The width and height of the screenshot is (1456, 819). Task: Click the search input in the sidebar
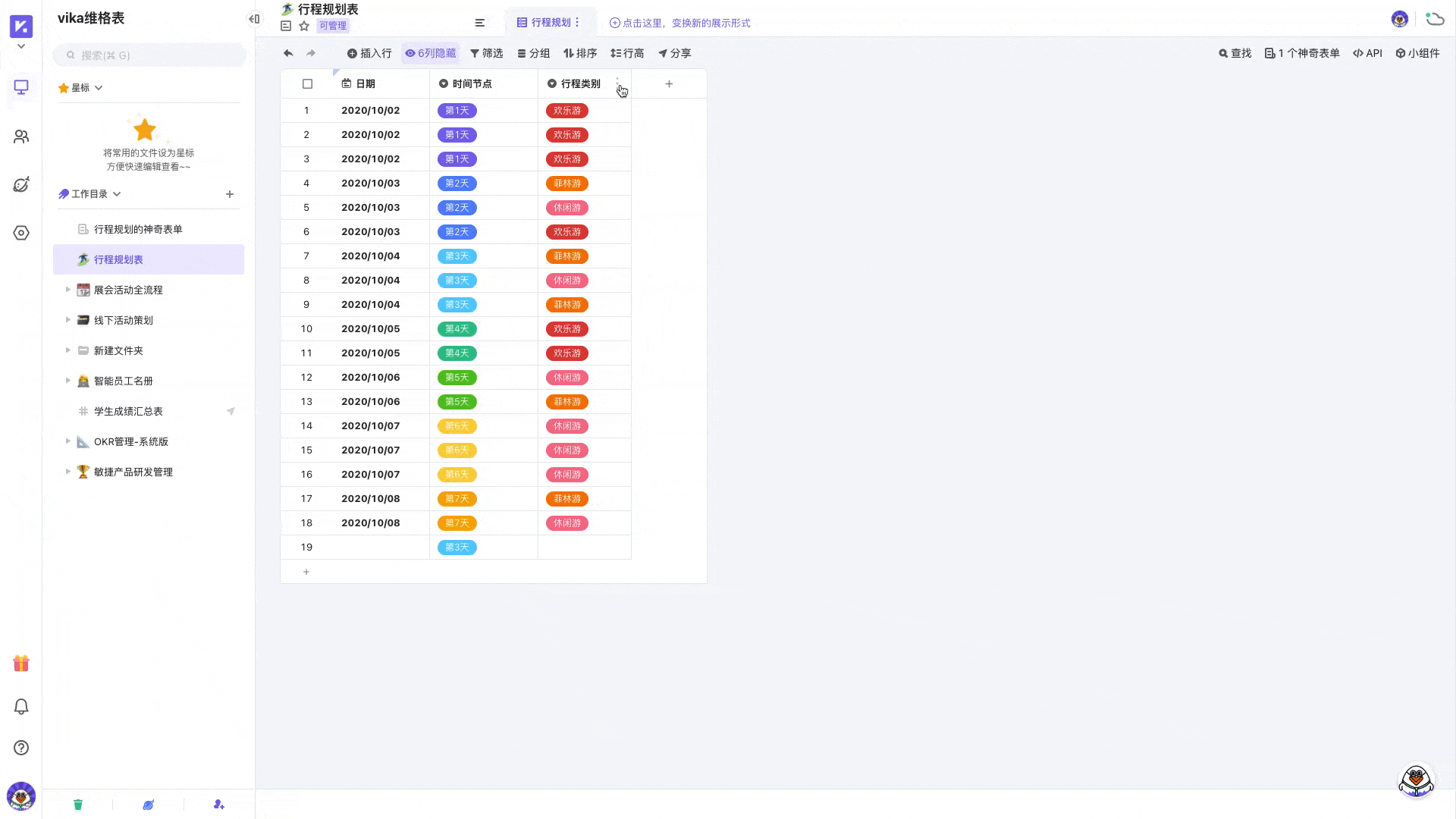149,55
